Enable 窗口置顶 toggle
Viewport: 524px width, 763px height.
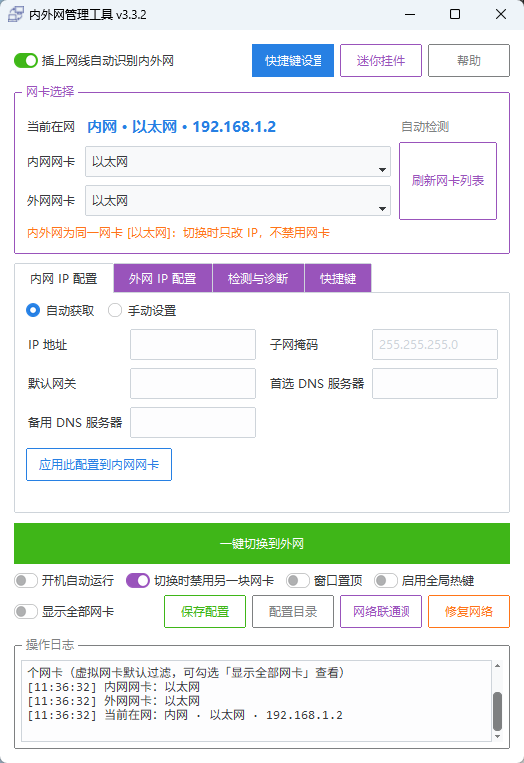[298, 581]
